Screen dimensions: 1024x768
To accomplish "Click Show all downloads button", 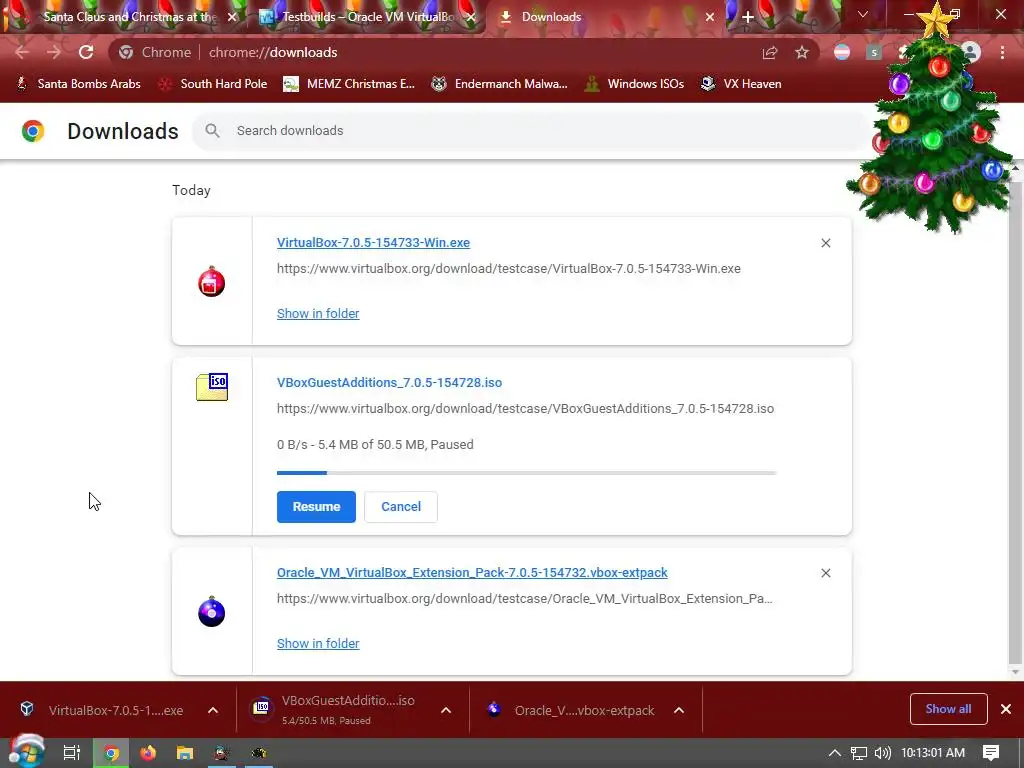I will tap(948, 709).
